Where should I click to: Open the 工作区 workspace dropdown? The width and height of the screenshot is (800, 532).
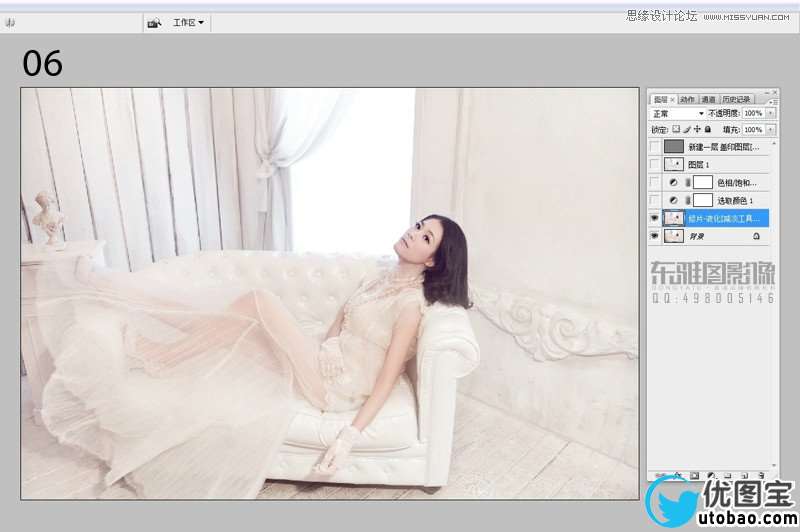(x=188, y=23)
